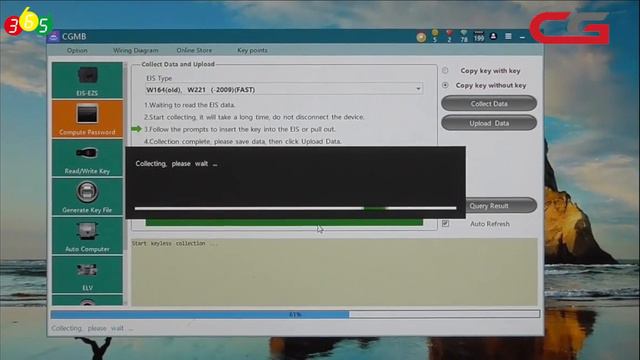Click the Upload Data button
Screen dimensions: 640x360
[489, 123]
